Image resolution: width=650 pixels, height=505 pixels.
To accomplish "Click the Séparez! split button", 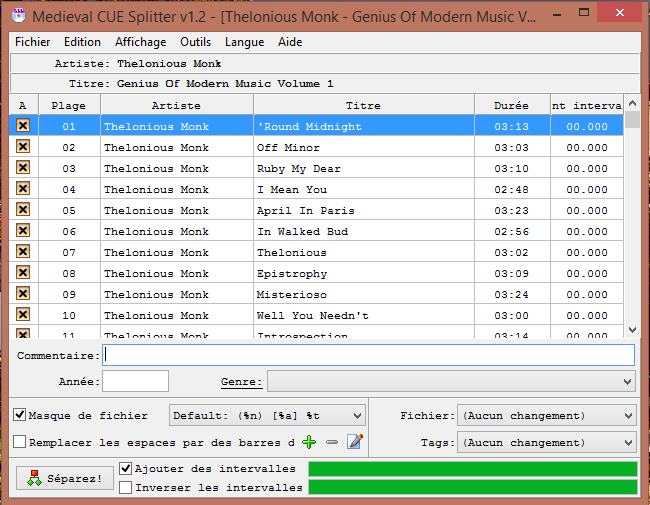I will pos(65,478).
